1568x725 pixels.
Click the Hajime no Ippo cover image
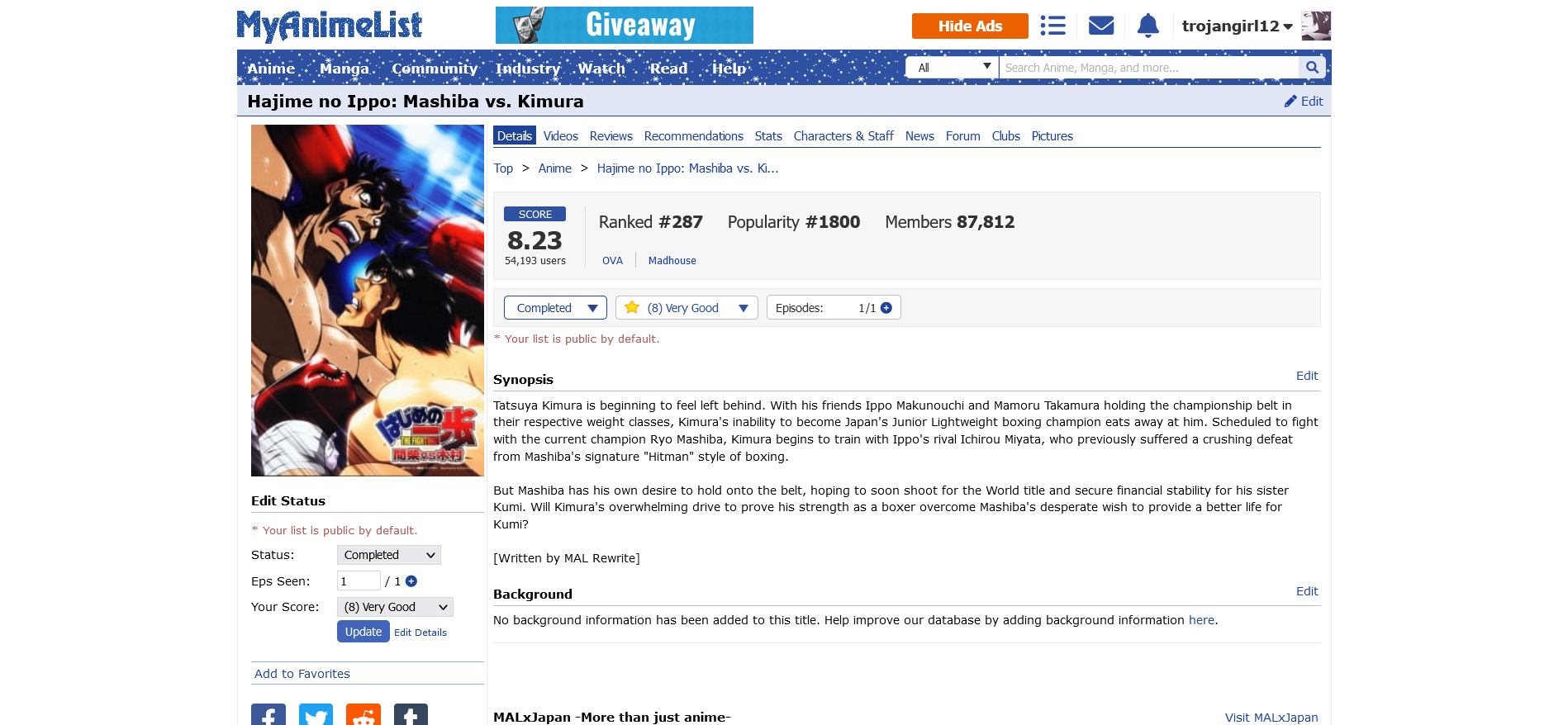[368, 301]
